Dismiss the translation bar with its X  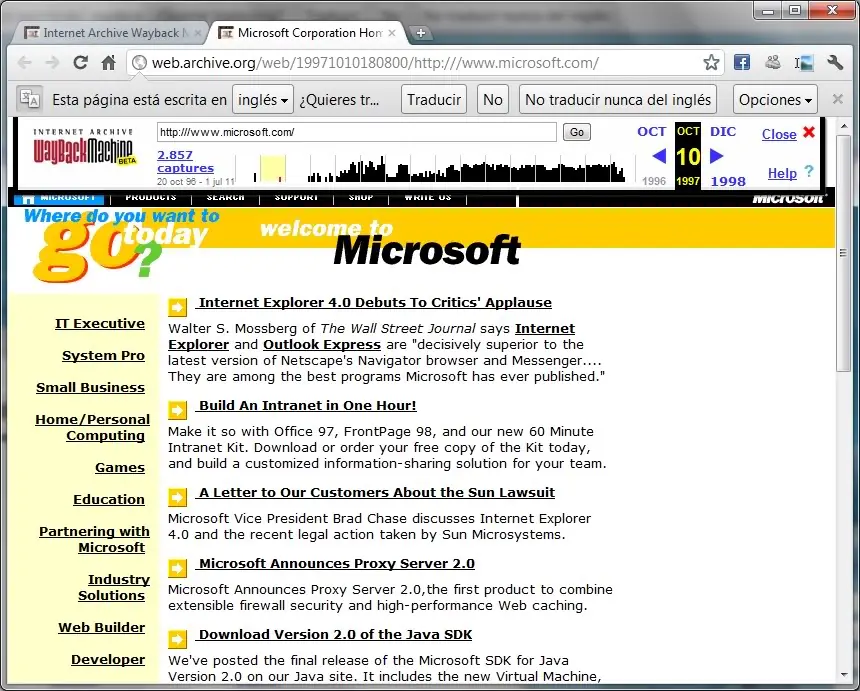838,99
